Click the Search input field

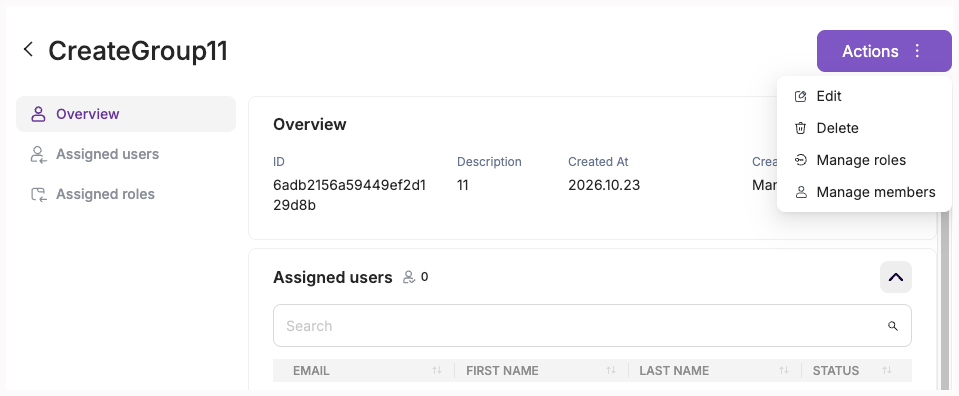coord(592,326)
